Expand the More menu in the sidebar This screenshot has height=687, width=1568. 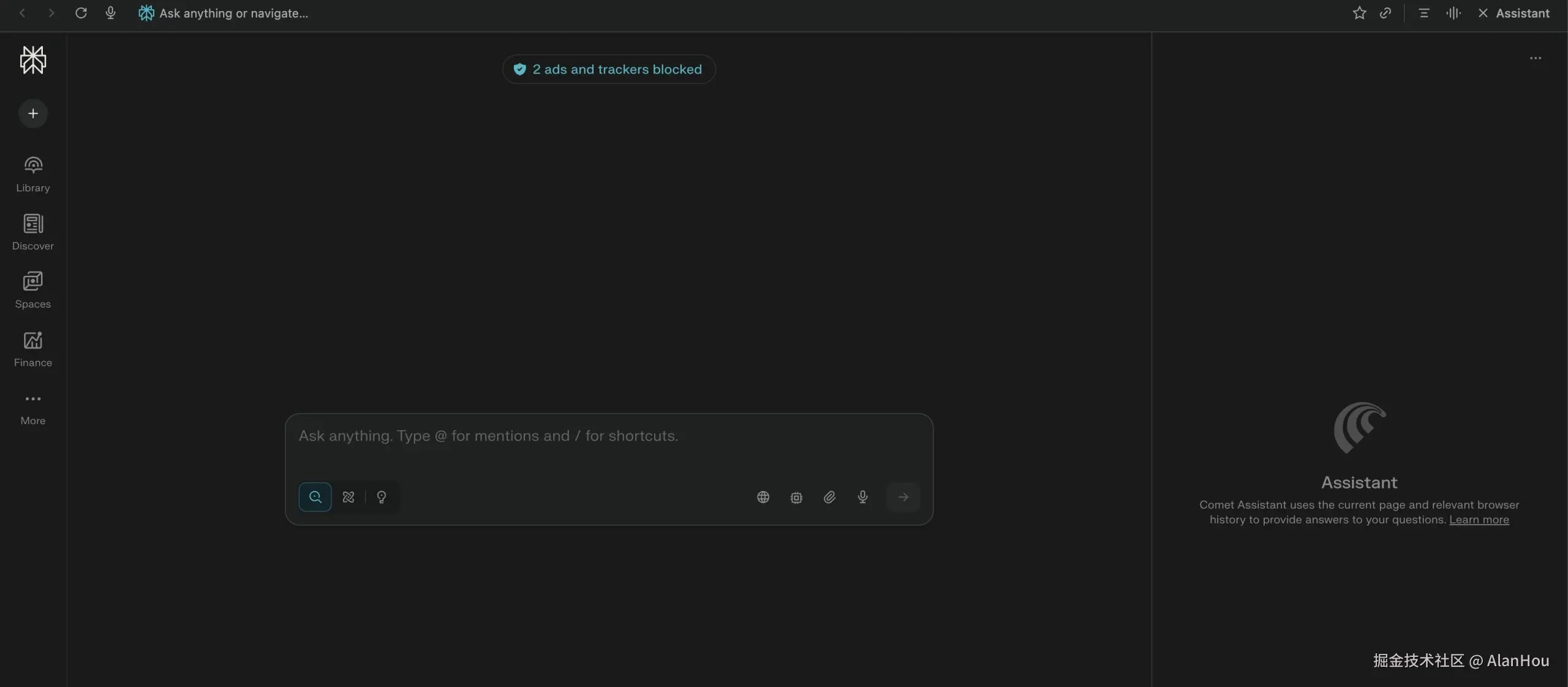click(x=33, y=408)
